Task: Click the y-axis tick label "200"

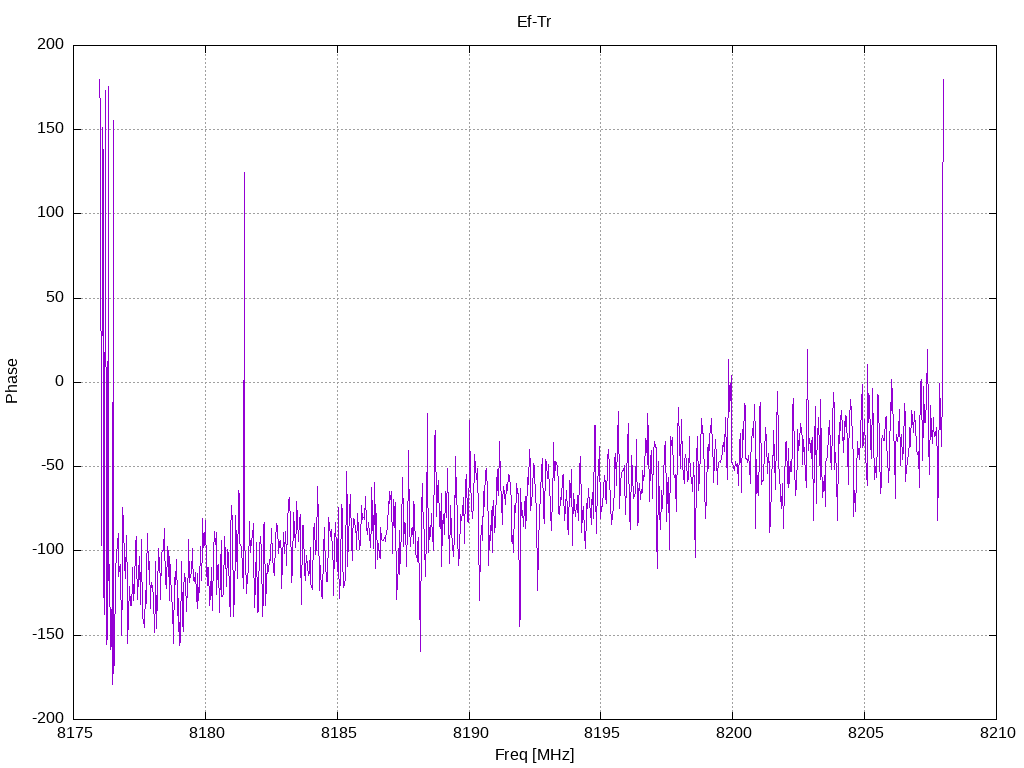Action: (51, 44)
